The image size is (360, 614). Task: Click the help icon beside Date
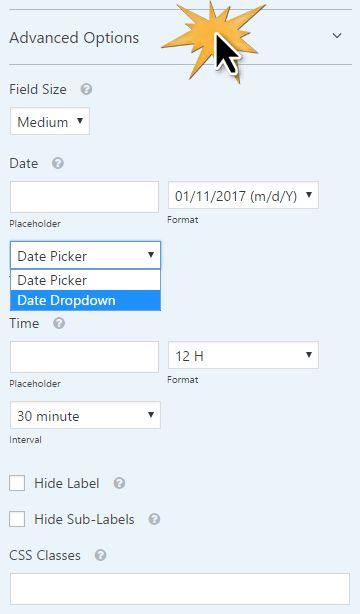[x=58, y=163]
